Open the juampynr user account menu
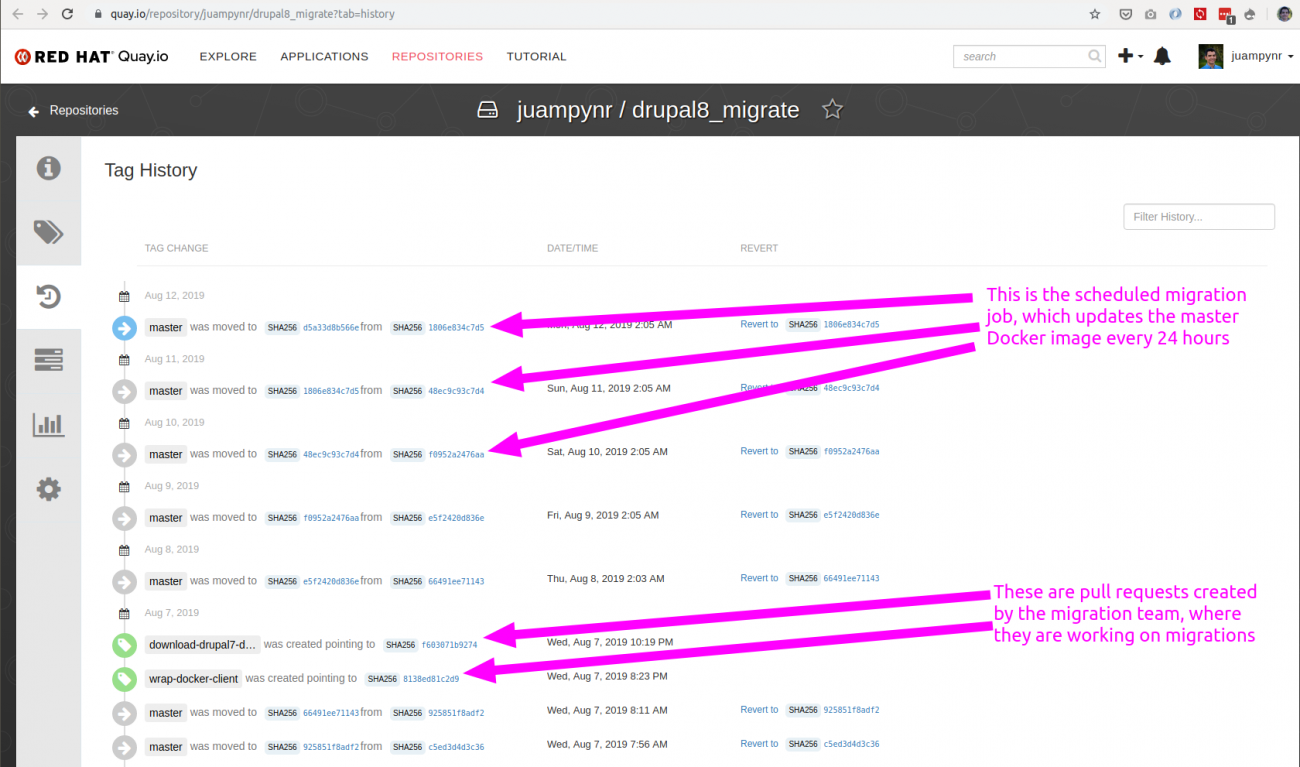This screenshot has height=767, width=1300. coord(1262,57)
